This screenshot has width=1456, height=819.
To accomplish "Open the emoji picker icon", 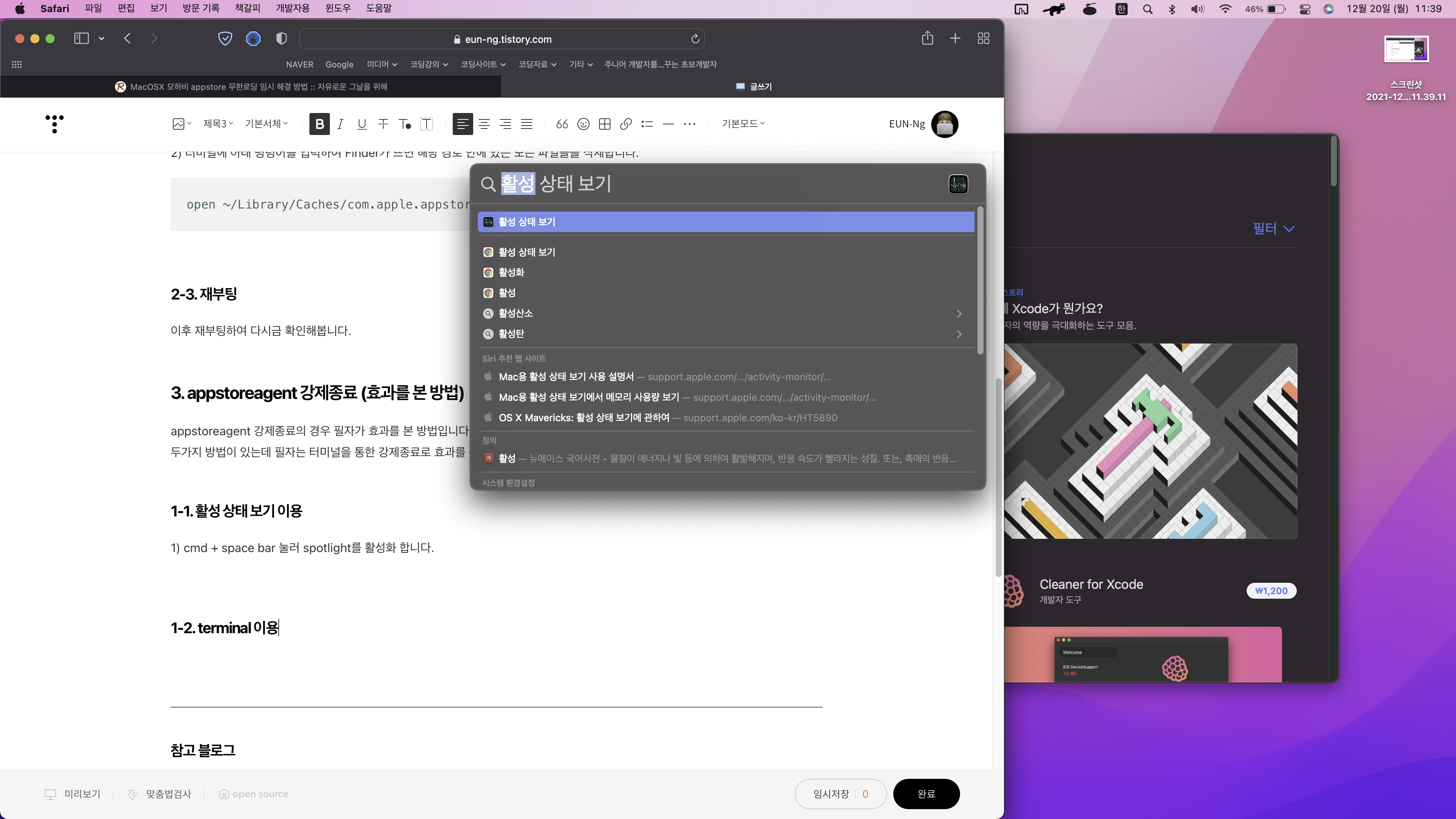I will pyautogui.click(x=583, y=124).
